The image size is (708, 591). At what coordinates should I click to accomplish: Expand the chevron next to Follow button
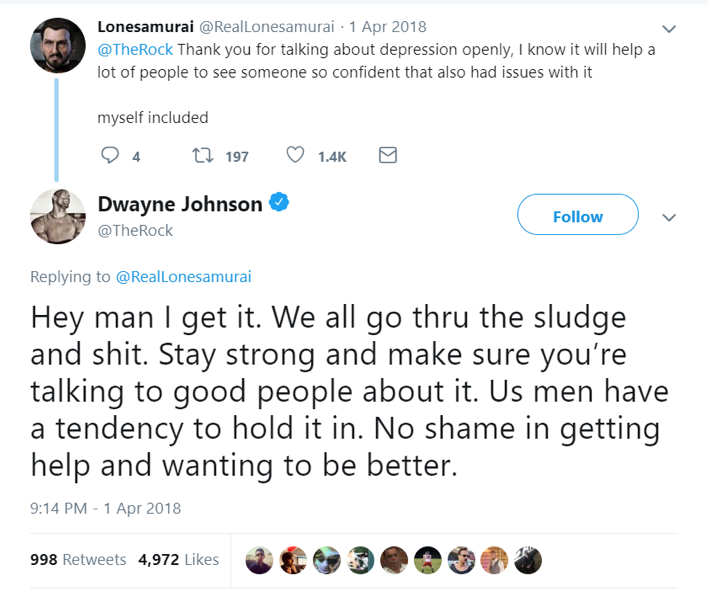(x=670, y=217)
